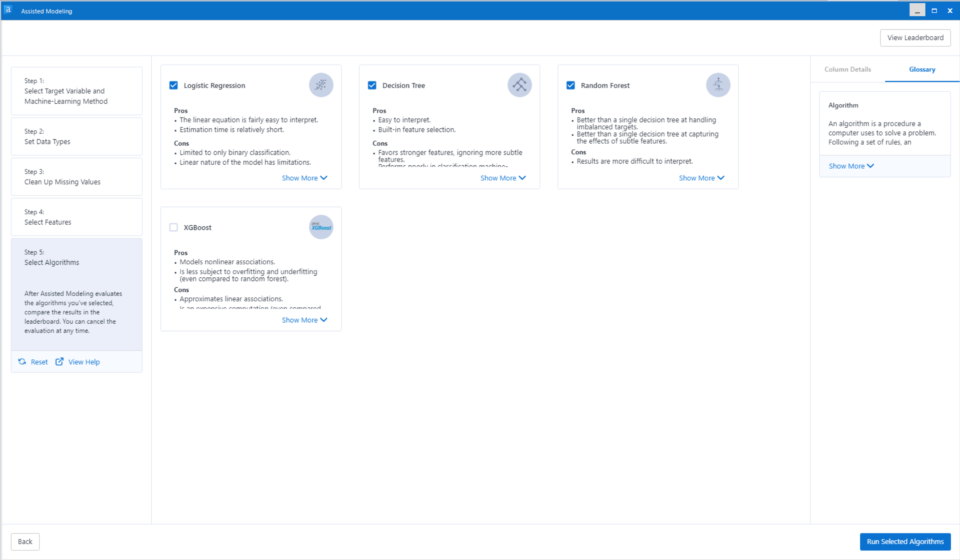
Task: Click 'Approximates linear associations' text
Action: (x=231, y=299)
